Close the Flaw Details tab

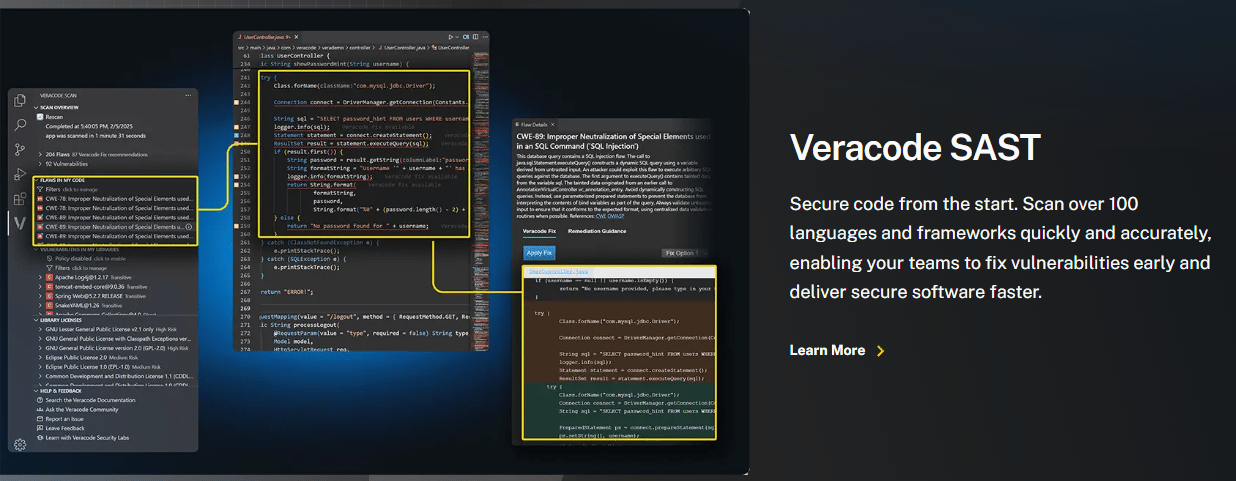552,124
